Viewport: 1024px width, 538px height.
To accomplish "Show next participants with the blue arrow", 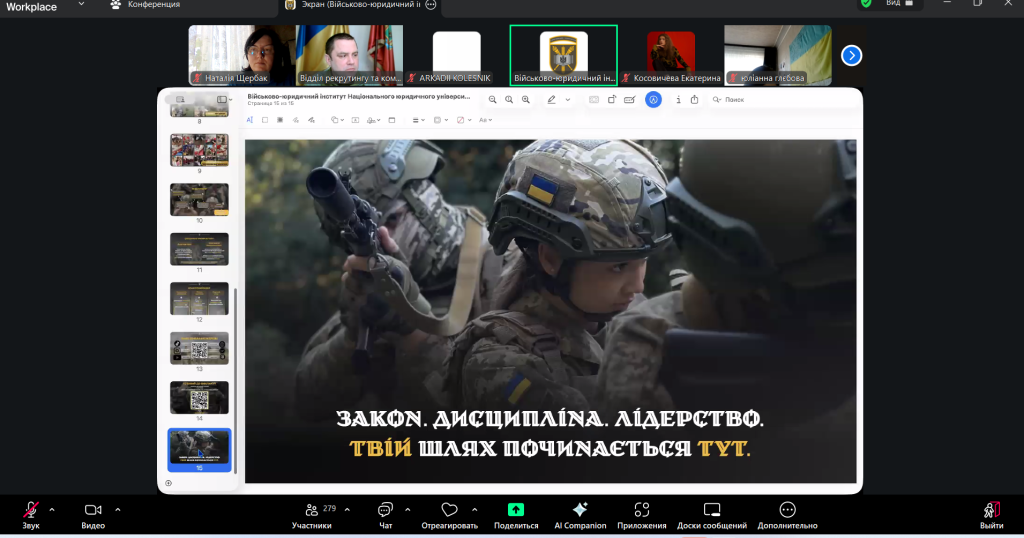I will click(x=851, y=55).
